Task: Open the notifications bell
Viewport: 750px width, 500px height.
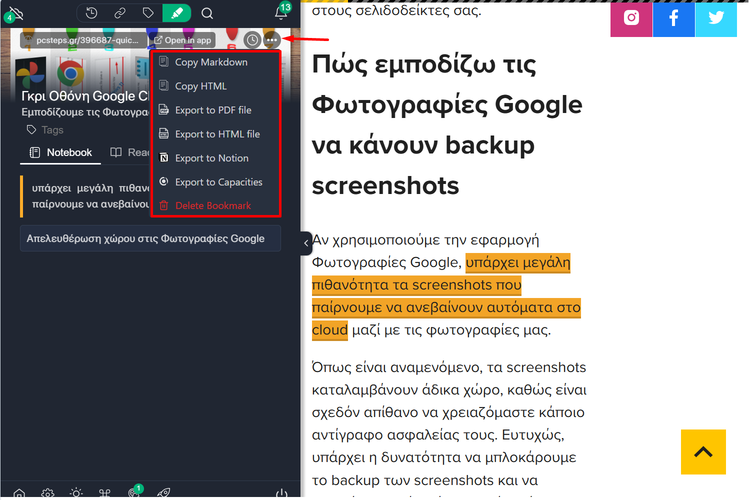Action: coord(282,12)
